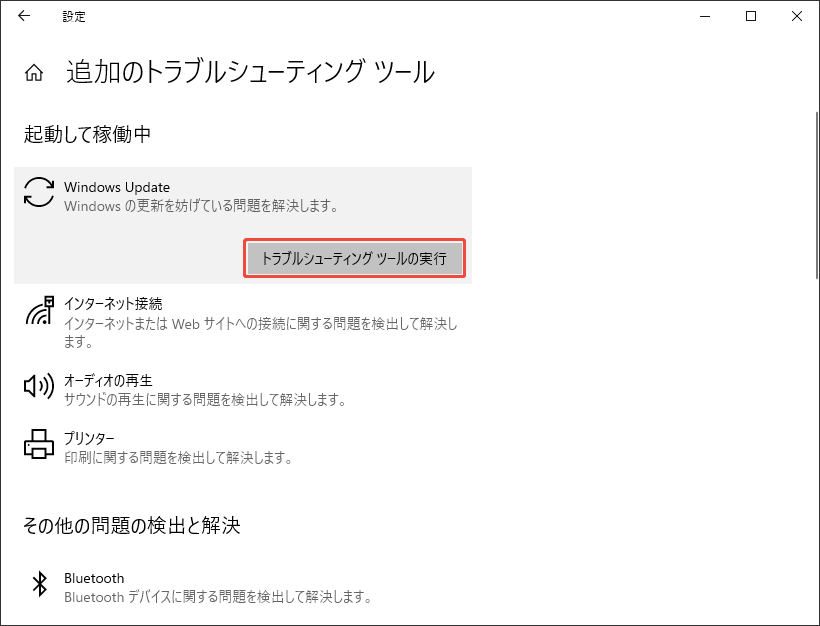
Task: Click the printer icon
Action: (39, 444)
